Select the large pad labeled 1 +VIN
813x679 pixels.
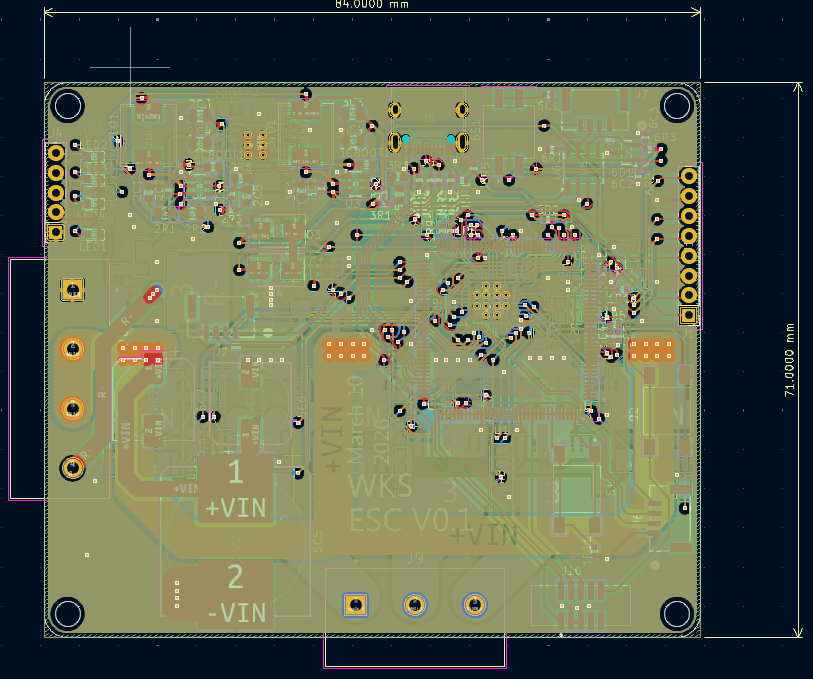[236, 489]
